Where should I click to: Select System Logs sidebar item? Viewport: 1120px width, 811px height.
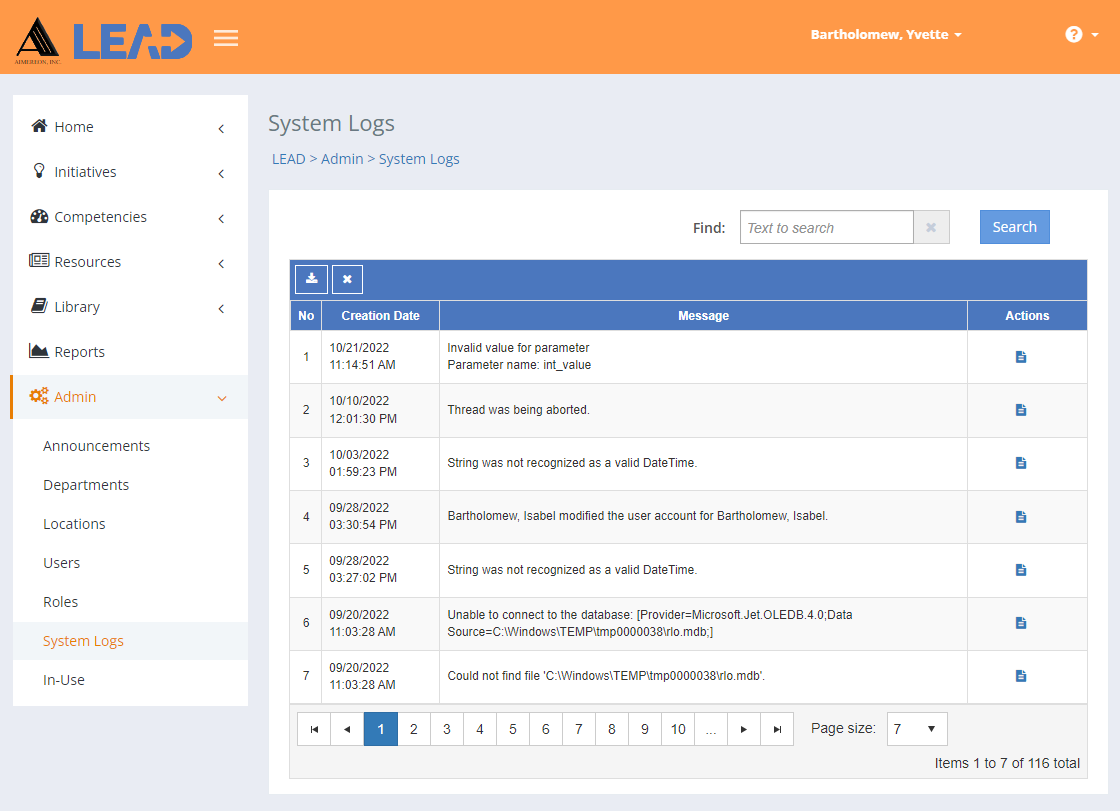coord(130,641)
